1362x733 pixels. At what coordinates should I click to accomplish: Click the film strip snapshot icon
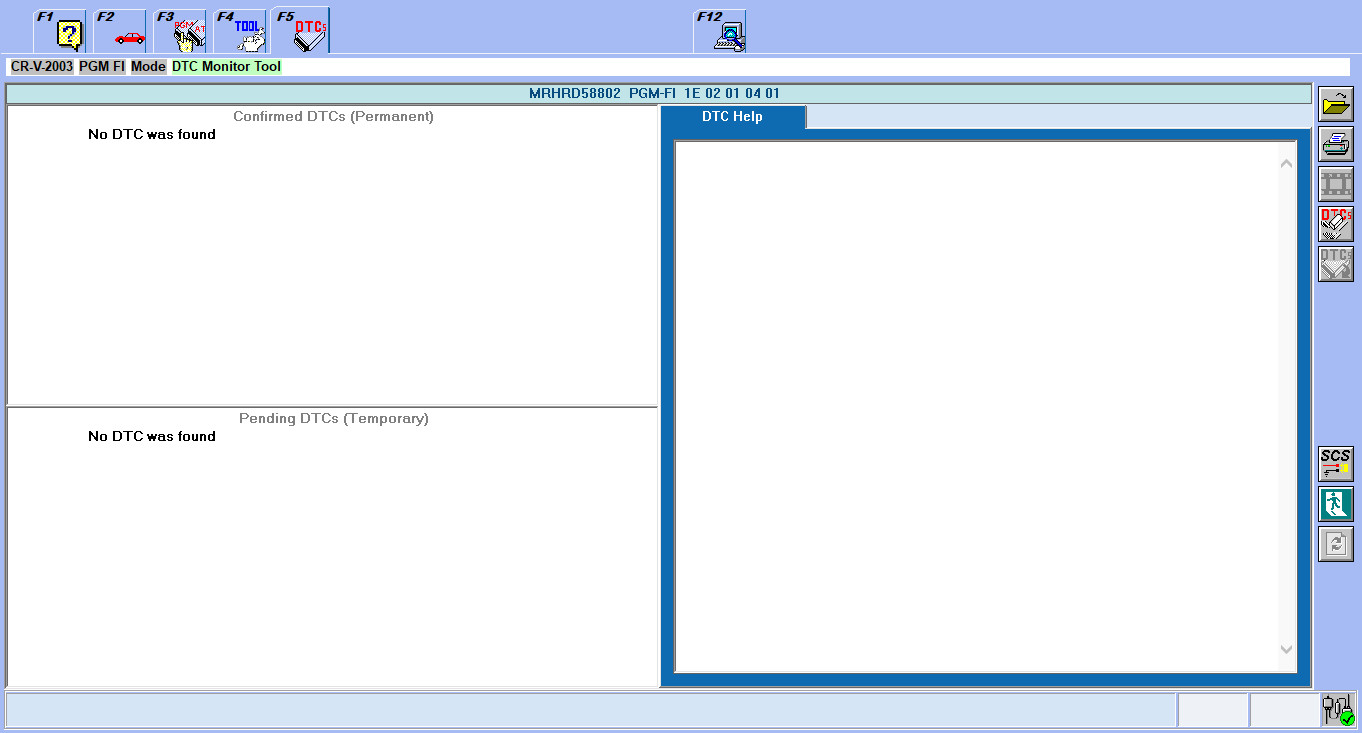1335,185
